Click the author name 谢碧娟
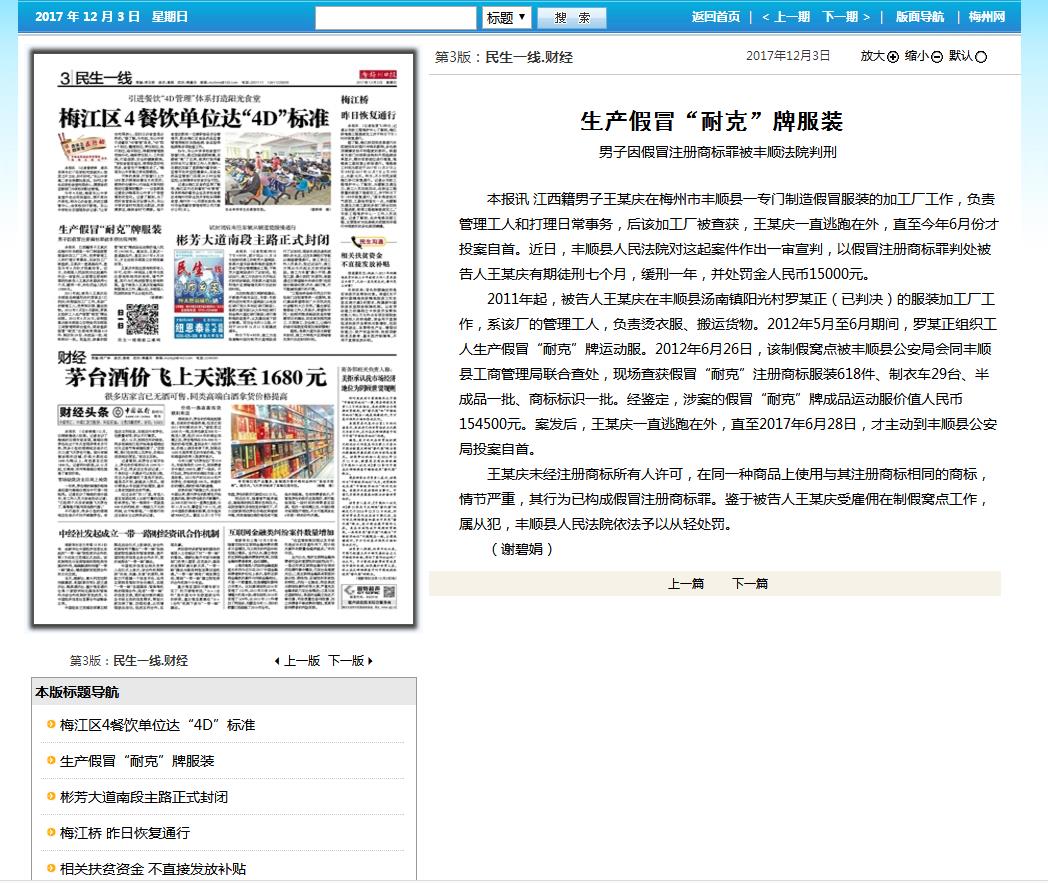The image size is (1048, 883). [521, 549]
